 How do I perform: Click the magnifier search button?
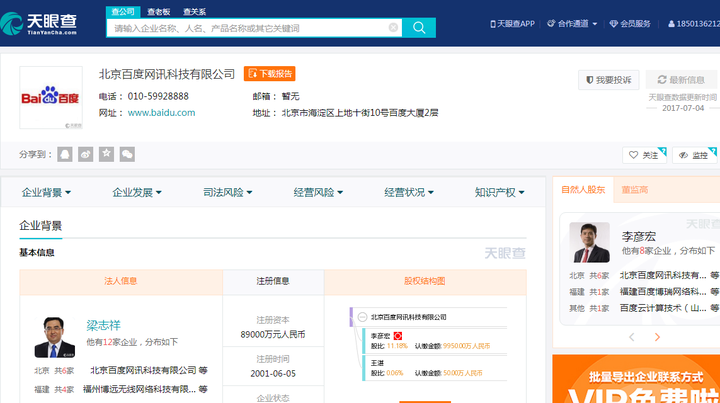[x=419, y=28]
